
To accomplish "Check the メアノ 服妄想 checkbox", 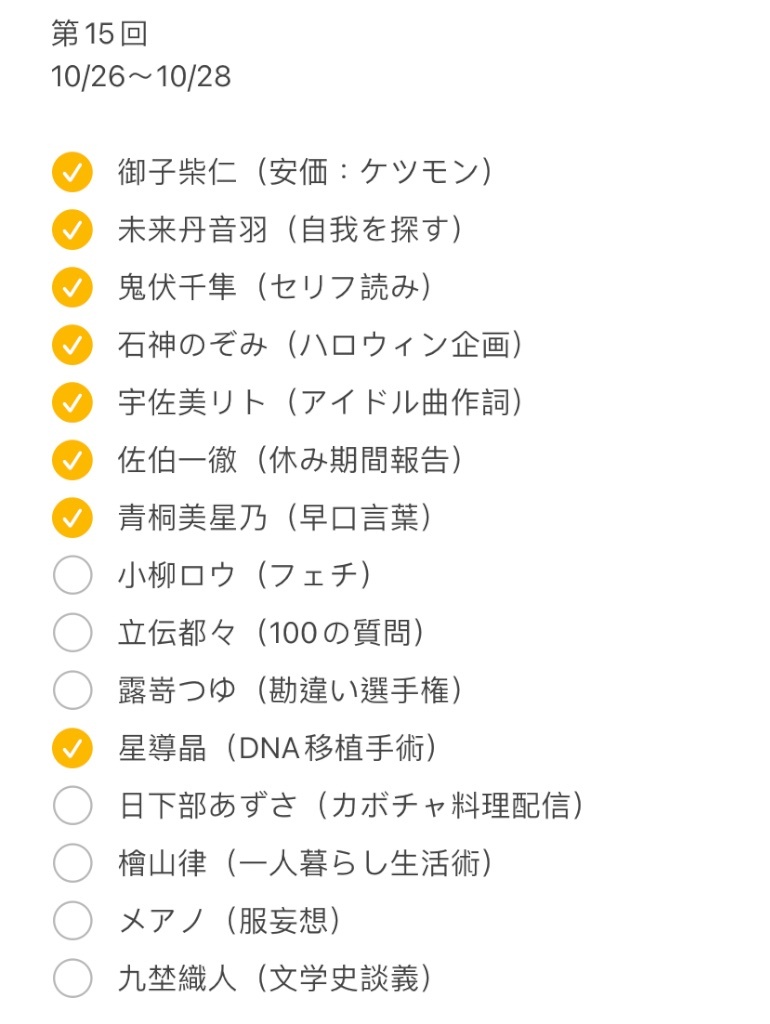I will (x=72, y=920).
